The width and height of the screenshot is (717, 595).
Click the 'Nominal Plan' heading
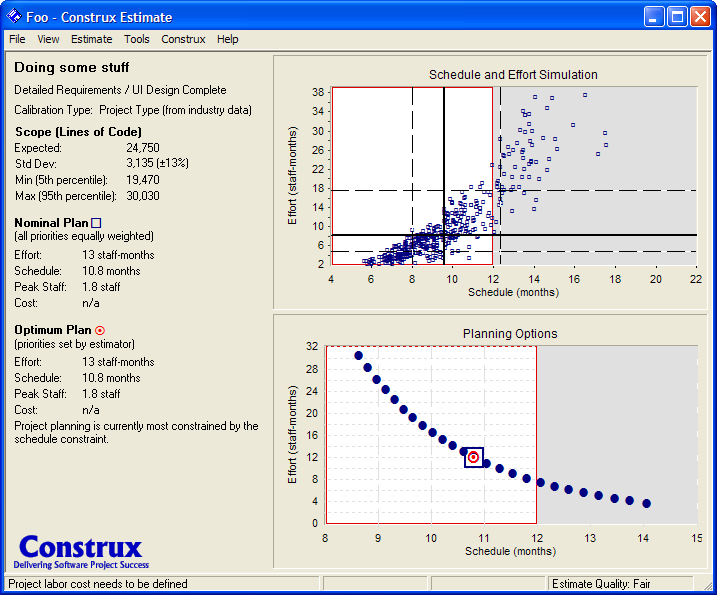coord(51,223)
